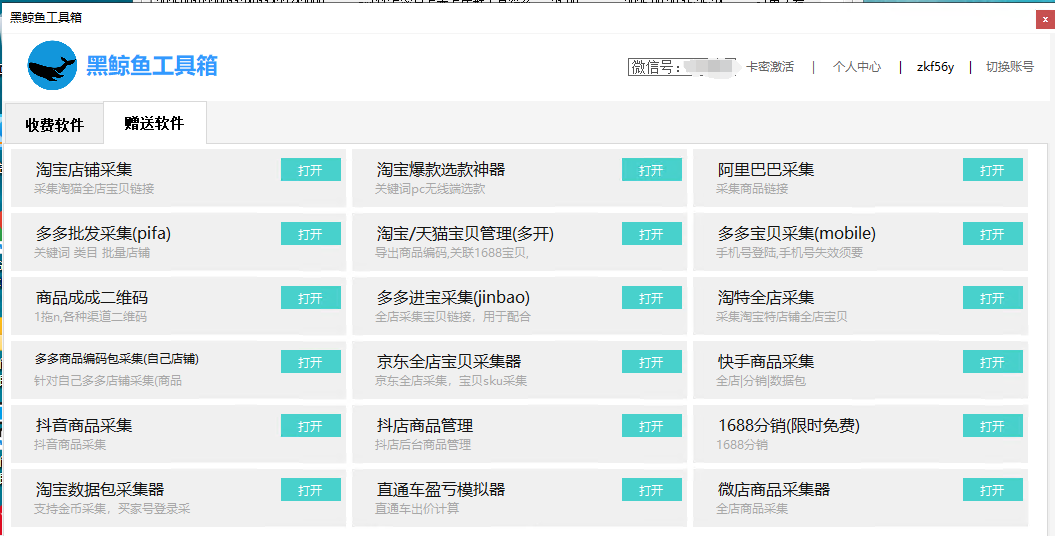The width and height of the screenshot is (1055, 536).
Task: Open 多多商品编码包采集(自己店铺) tool
Action: pos(311,362)
